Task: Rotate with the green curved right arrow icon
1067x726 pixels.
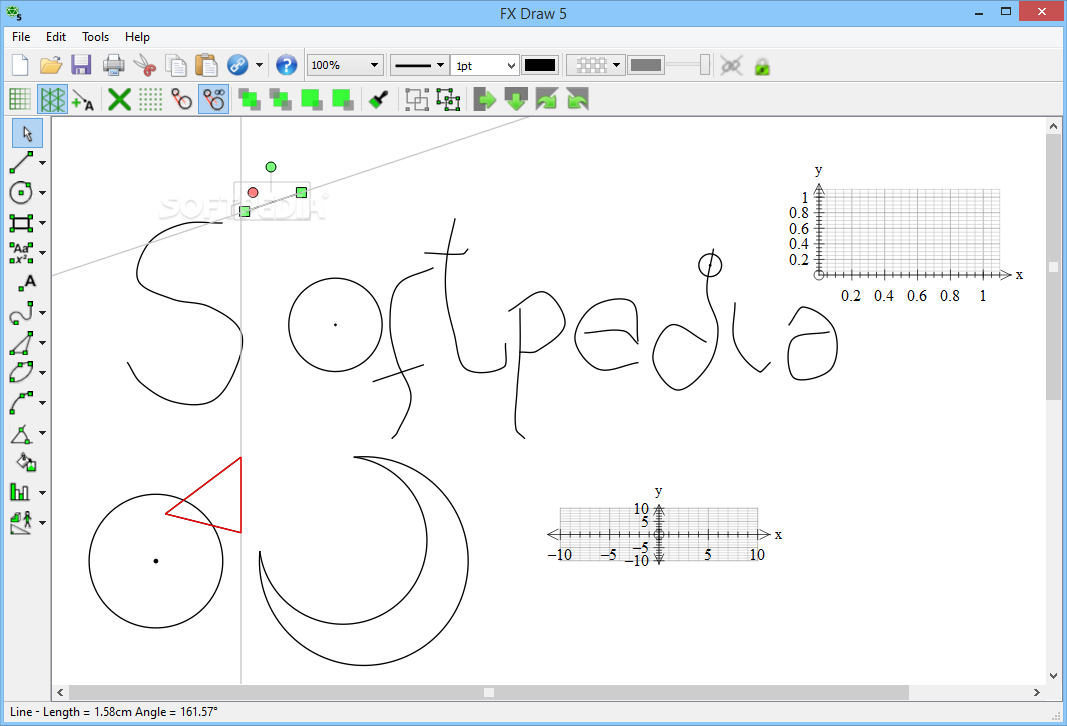Action: (546, 99)
